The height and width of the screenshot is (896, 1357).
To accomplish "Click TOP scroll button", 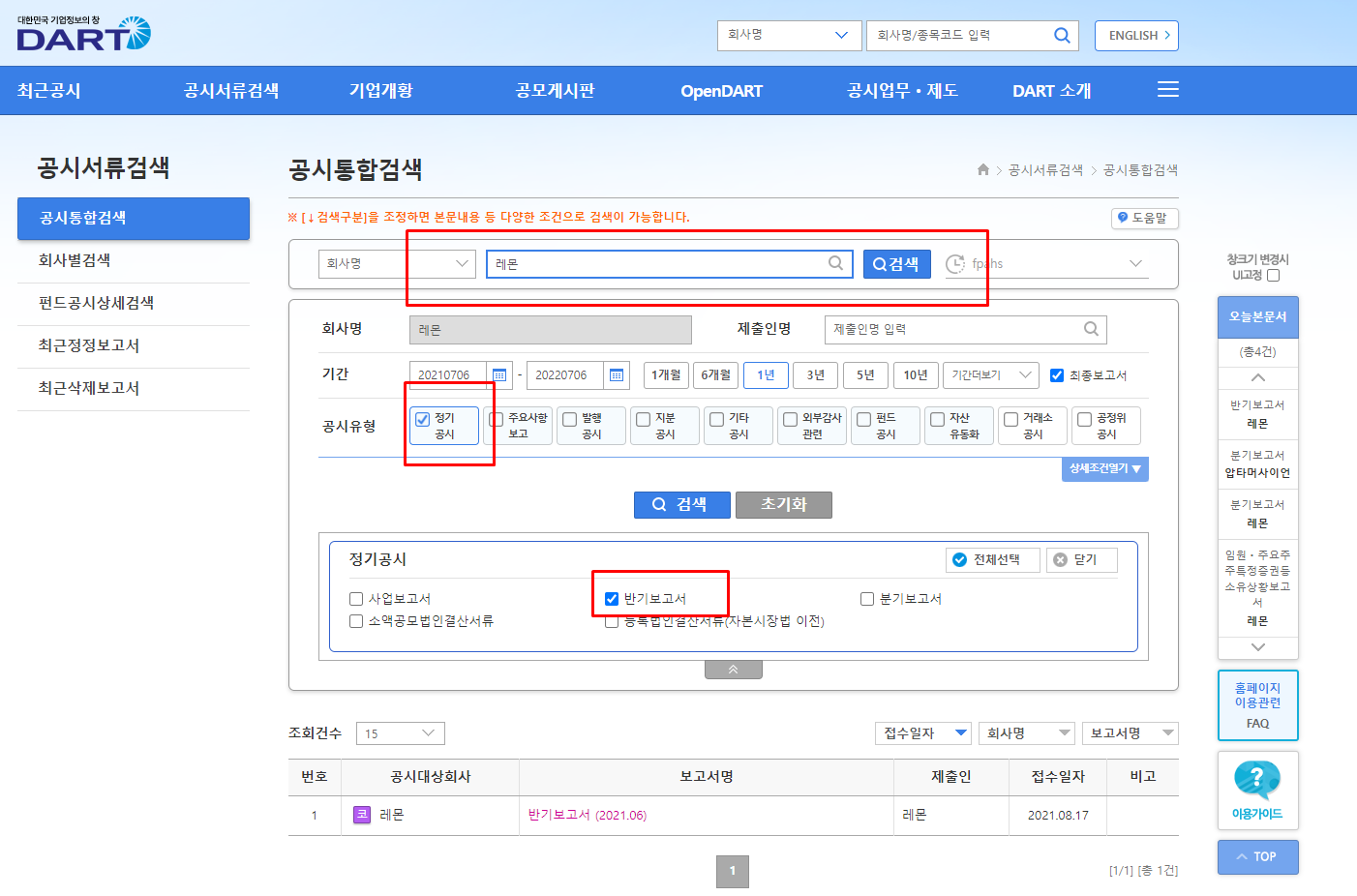I will [x=1257, y=857].
